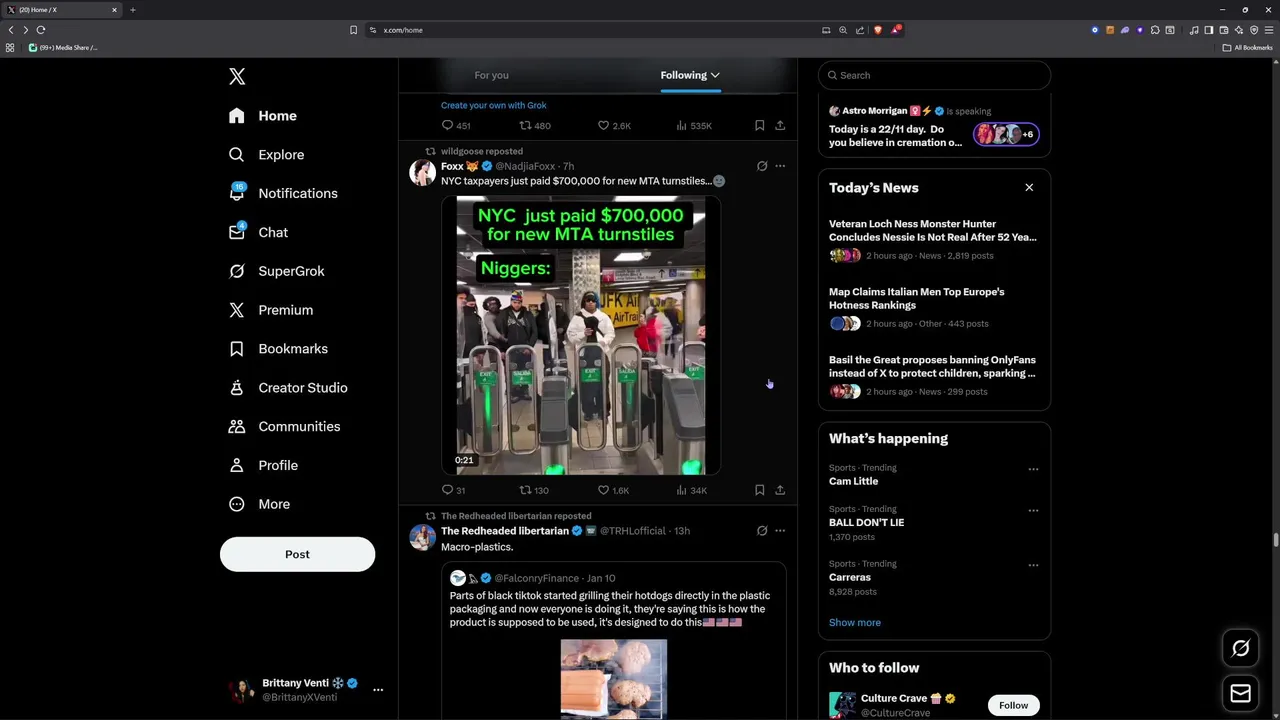Click the Brave shields icon
The image size is (1280, 720).
tap(877, 30)
